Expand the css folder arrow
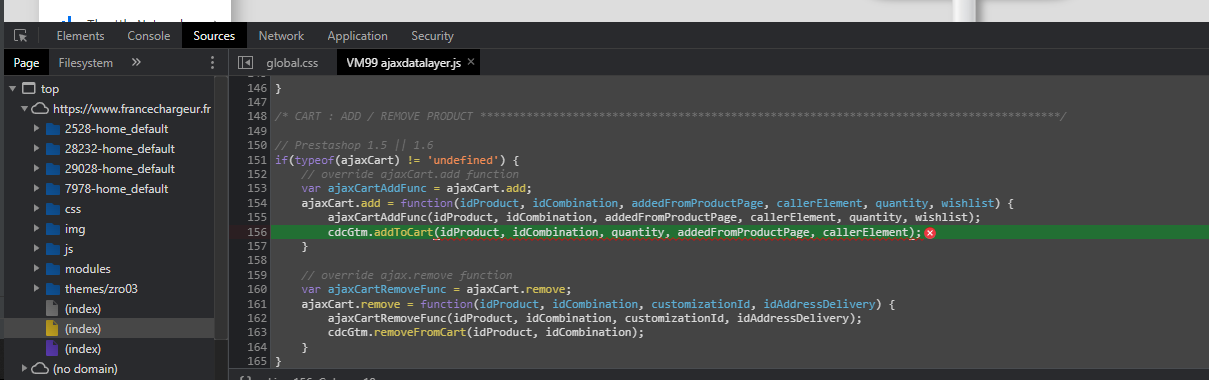This screenshot has height=380, width=1209. [x=37, y=209]
